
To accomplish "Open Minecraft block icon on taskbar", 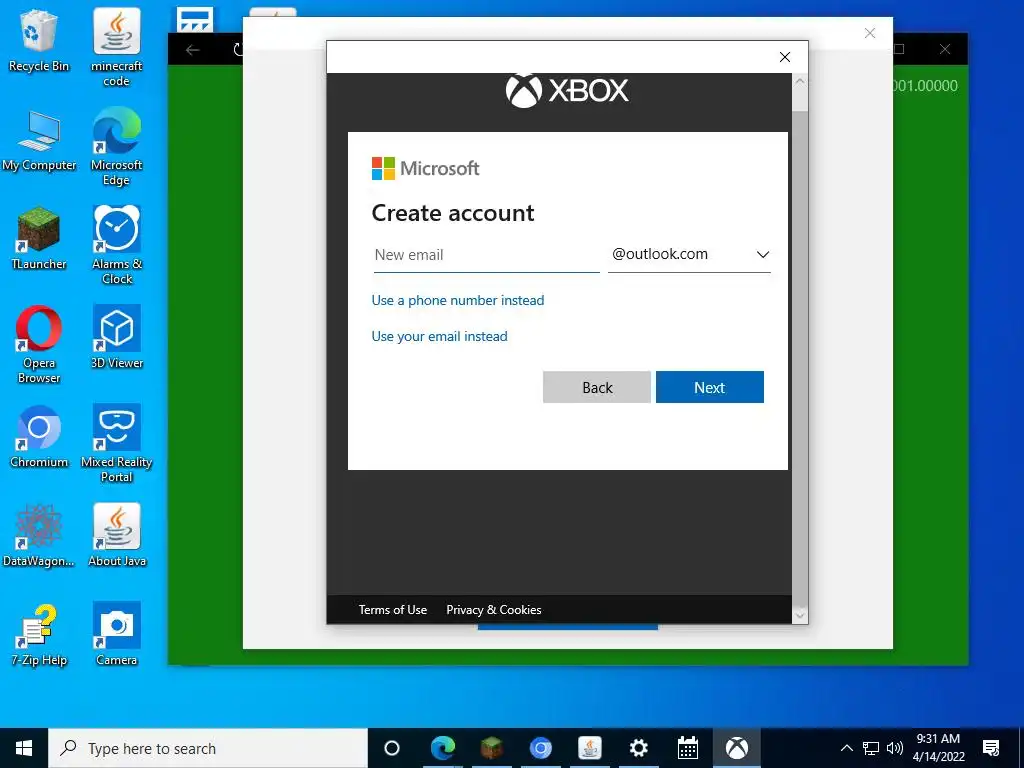I will (x=491, y=748).
